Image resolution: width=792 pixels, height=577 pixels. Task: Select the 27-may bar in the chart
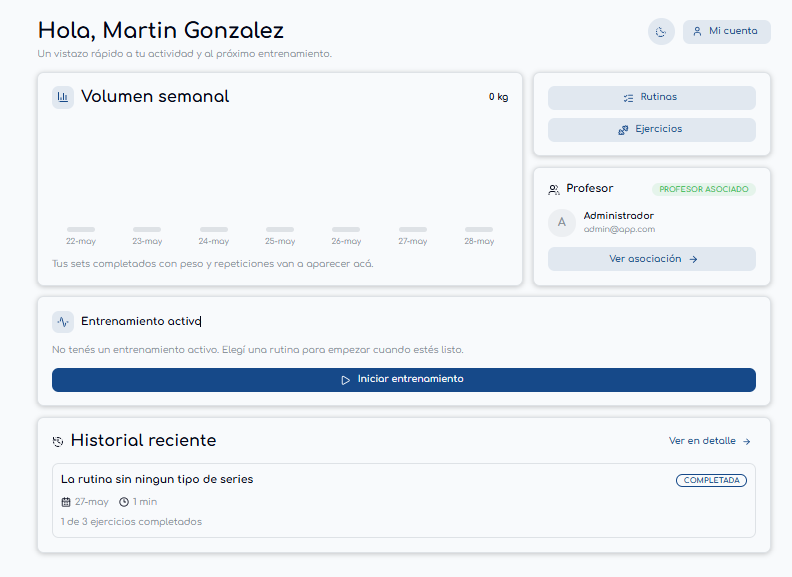pos(413,229)
